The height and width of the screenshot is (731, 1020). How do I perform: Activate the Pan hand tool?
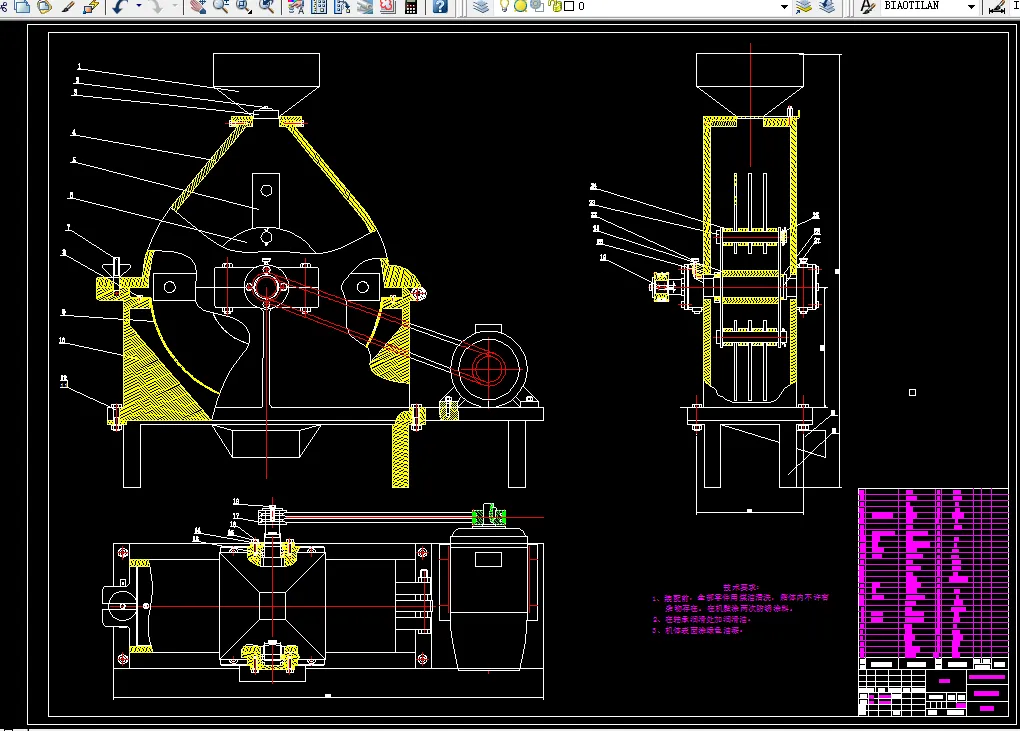pos(198,7)
